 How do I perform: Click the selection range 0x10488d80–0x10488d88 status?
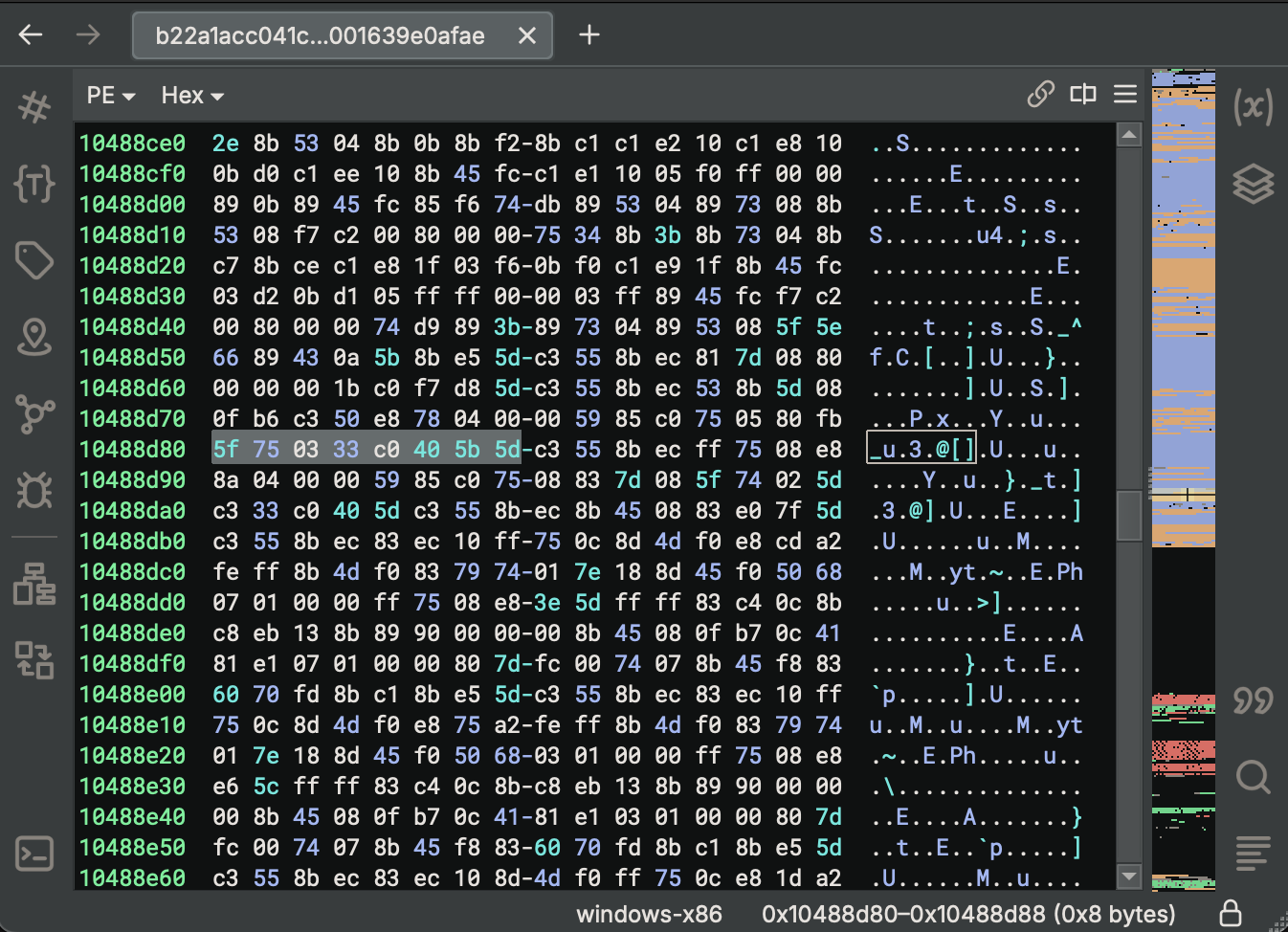(968, 914)
